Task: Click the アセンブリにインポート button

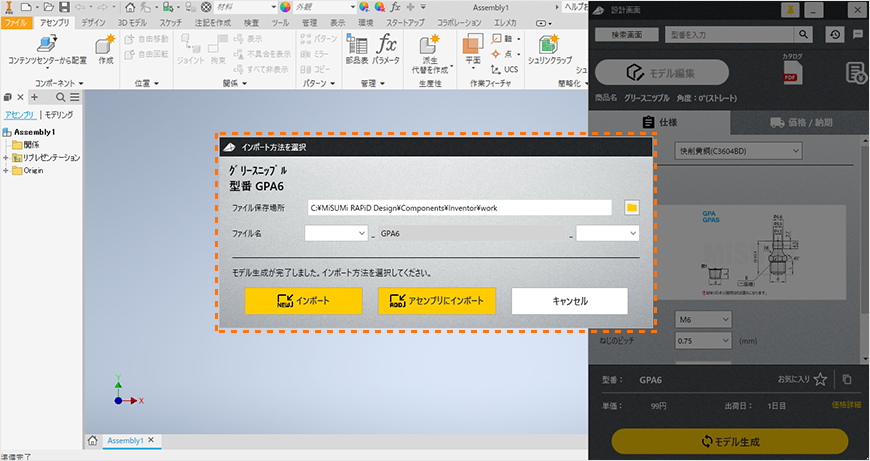Action: [x=437, y=301]
